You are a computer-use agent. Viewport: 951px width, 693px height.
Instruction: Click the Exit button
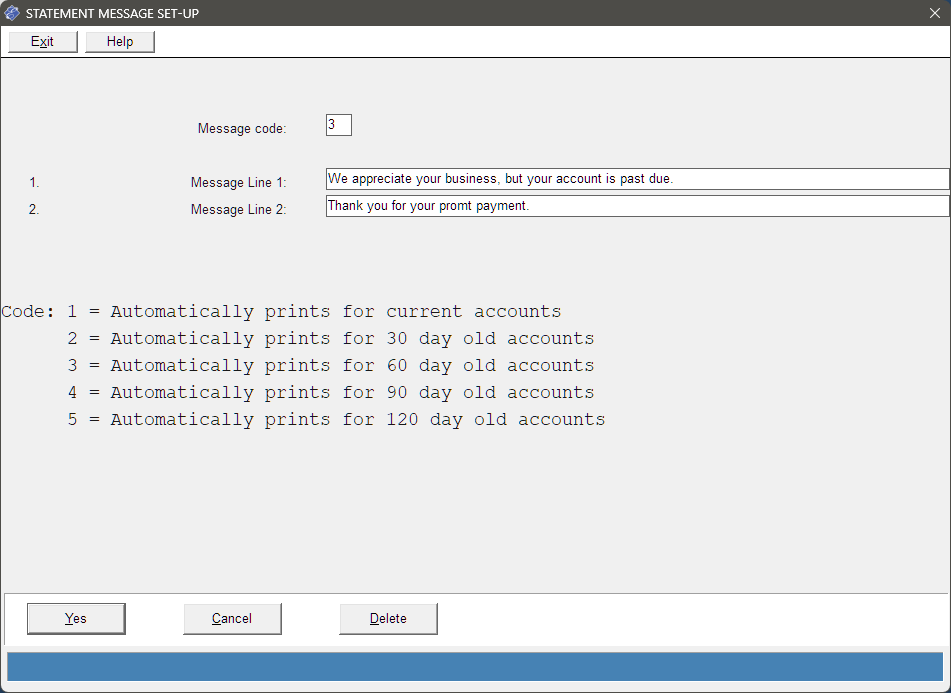(42, 42)
